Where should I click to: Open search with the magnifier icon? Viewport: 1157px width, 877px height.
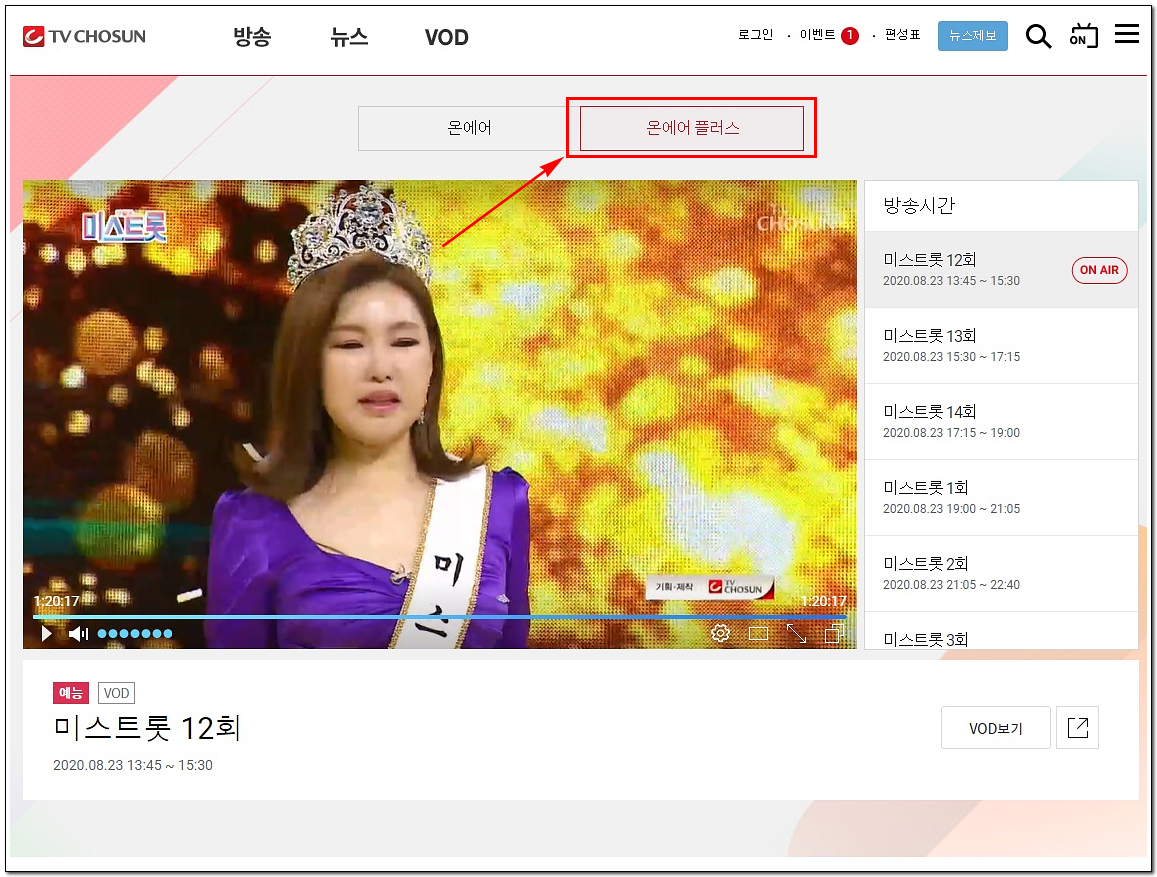1038,35
